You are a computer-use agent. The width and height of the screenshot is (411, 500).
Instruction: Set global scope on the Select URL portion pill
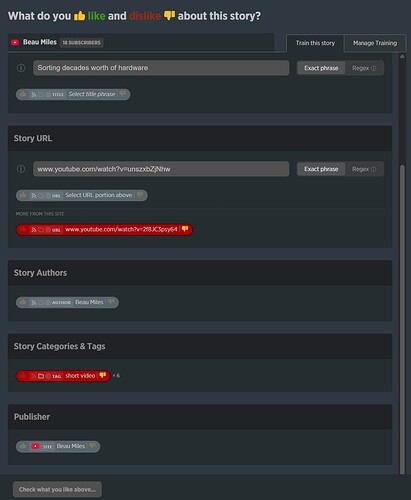48,196
